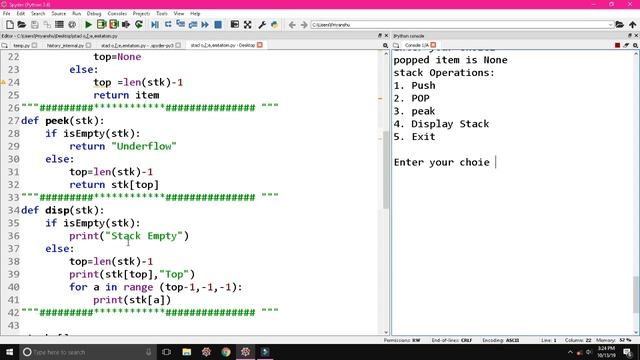Open the Search menu
640x360 pixels.
[38, 13]
